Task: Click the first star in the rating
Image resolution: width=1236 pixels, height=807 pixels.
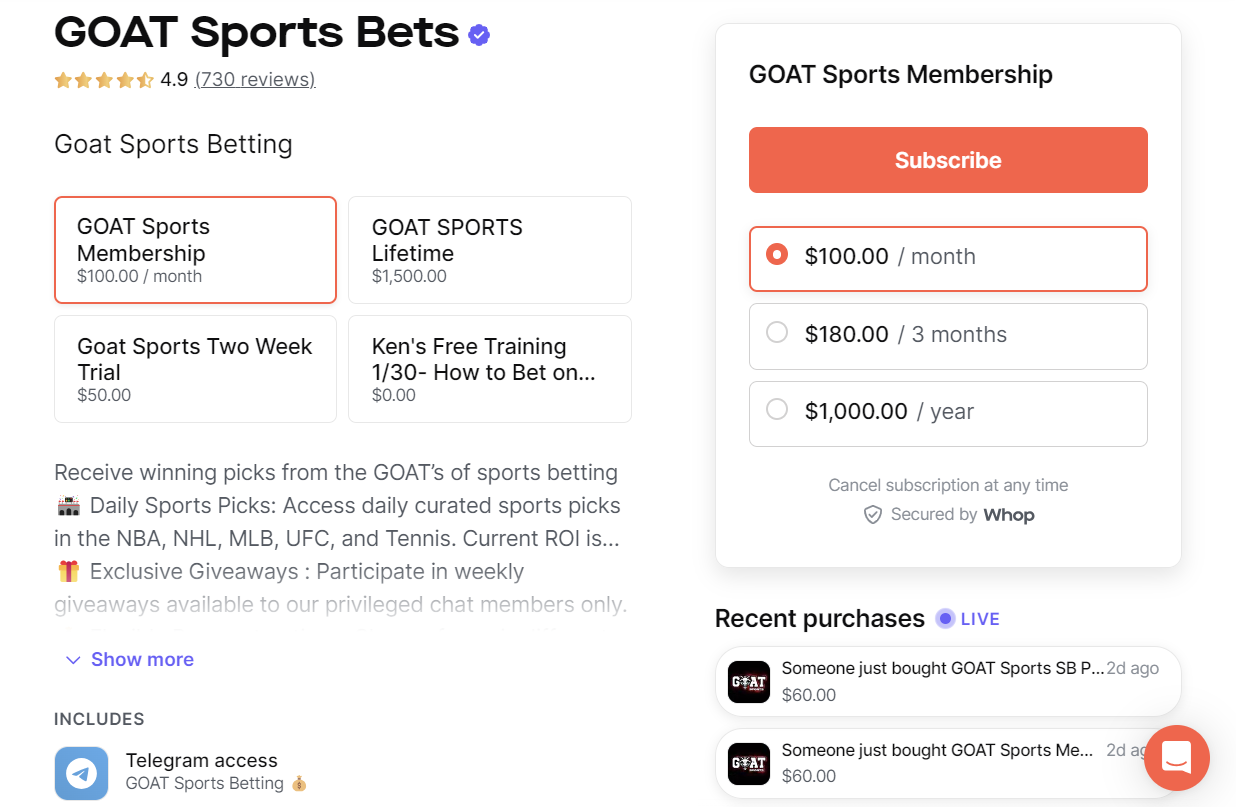Action: pos(62,80)
